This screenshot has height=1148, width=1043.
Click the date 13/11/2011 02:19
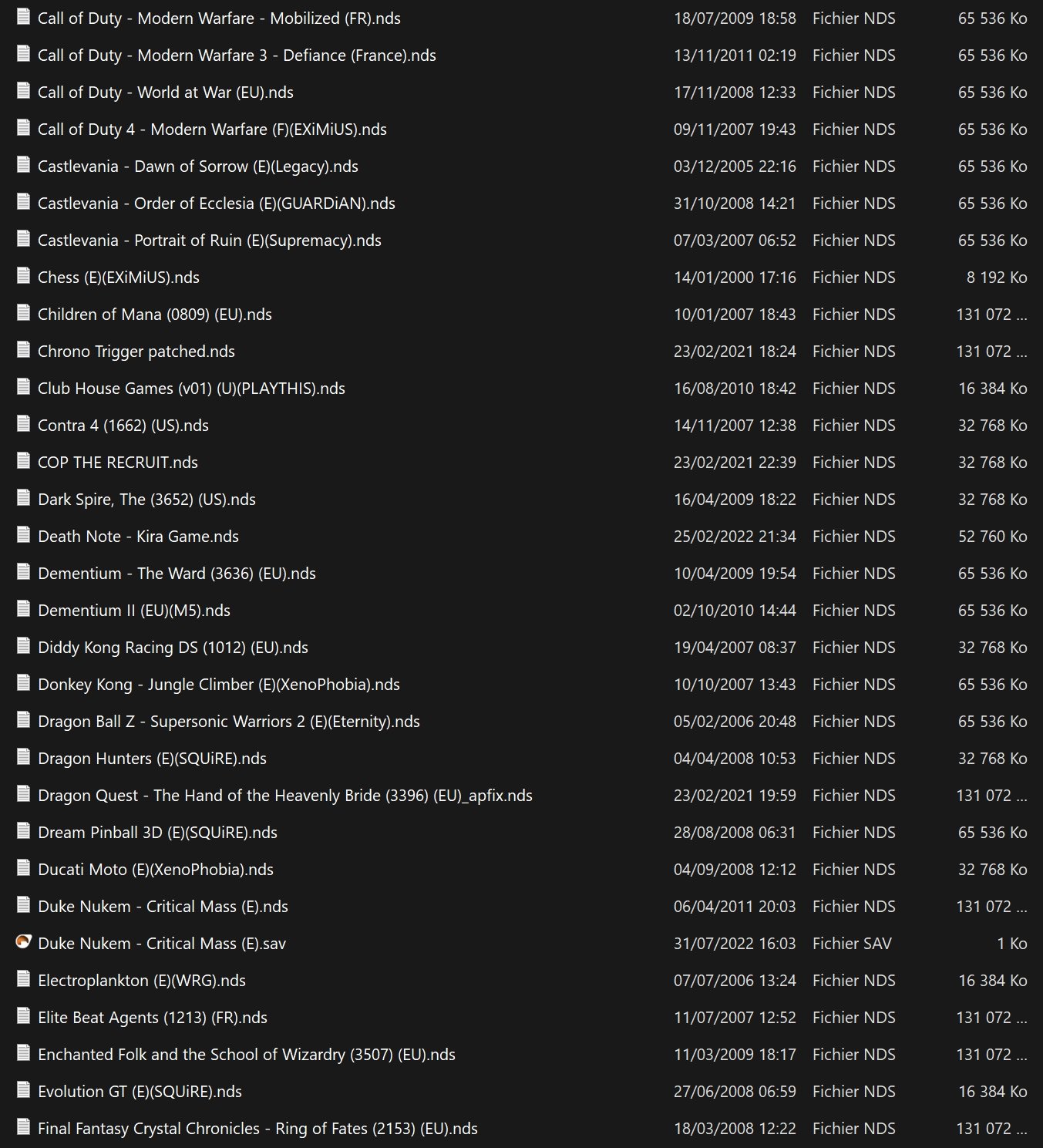coord(735,56)
